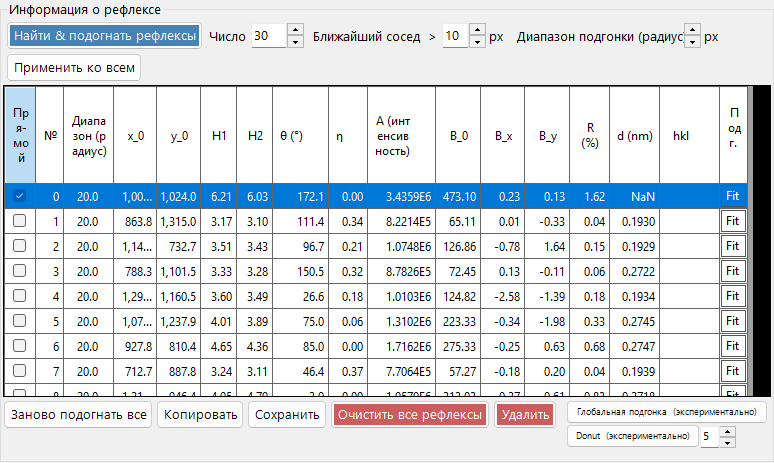This screenshot has width=774, height=463.
Task: Check 'Прямой' checkbox in row 7
Action: pyautogui.click(x=19, y=371)
